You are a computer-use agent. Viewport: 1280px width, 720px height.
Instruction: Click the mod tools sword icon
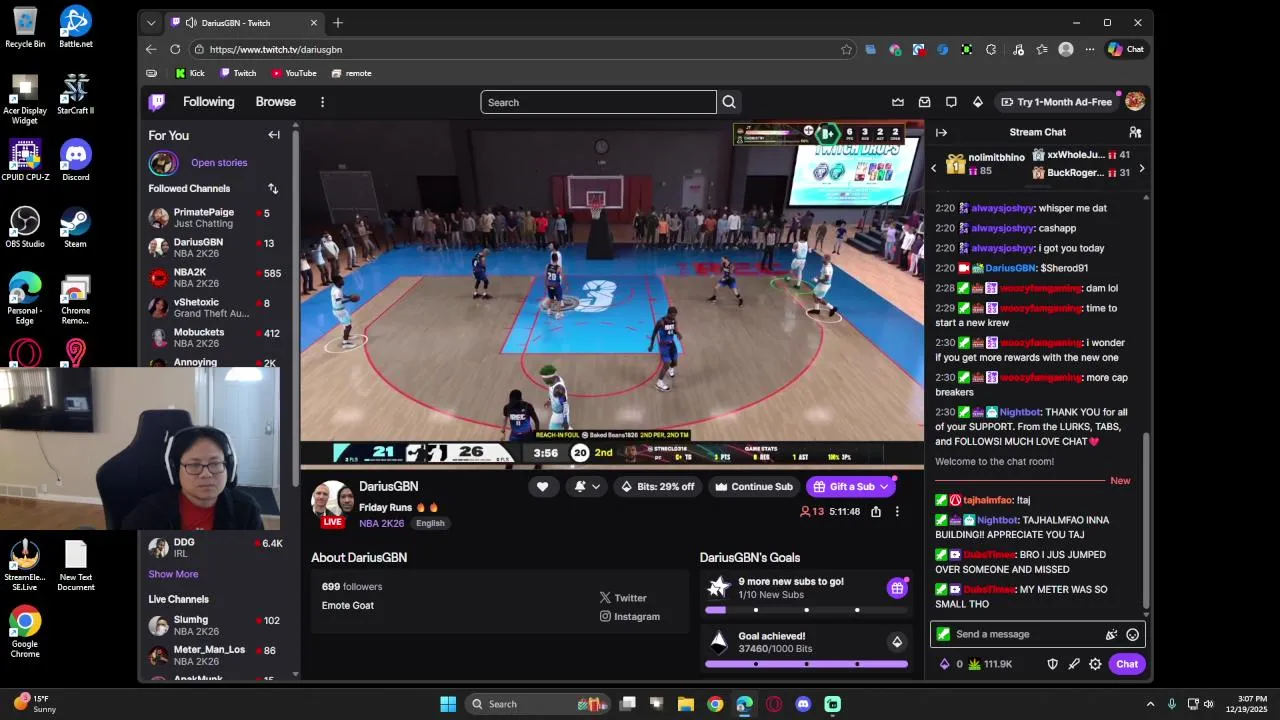pos(1074,664)
